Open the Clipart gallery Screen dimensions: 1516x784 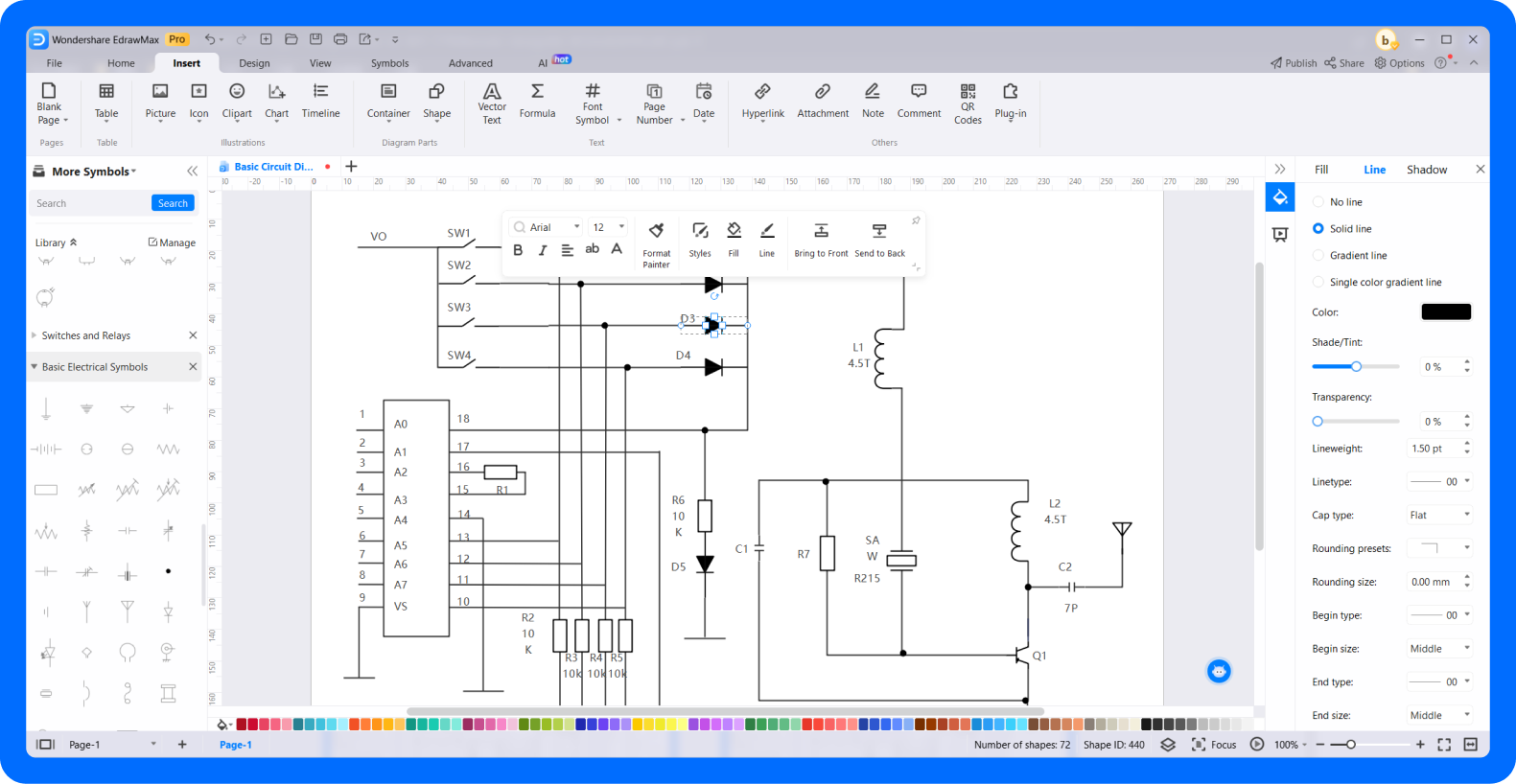point(237,101)
